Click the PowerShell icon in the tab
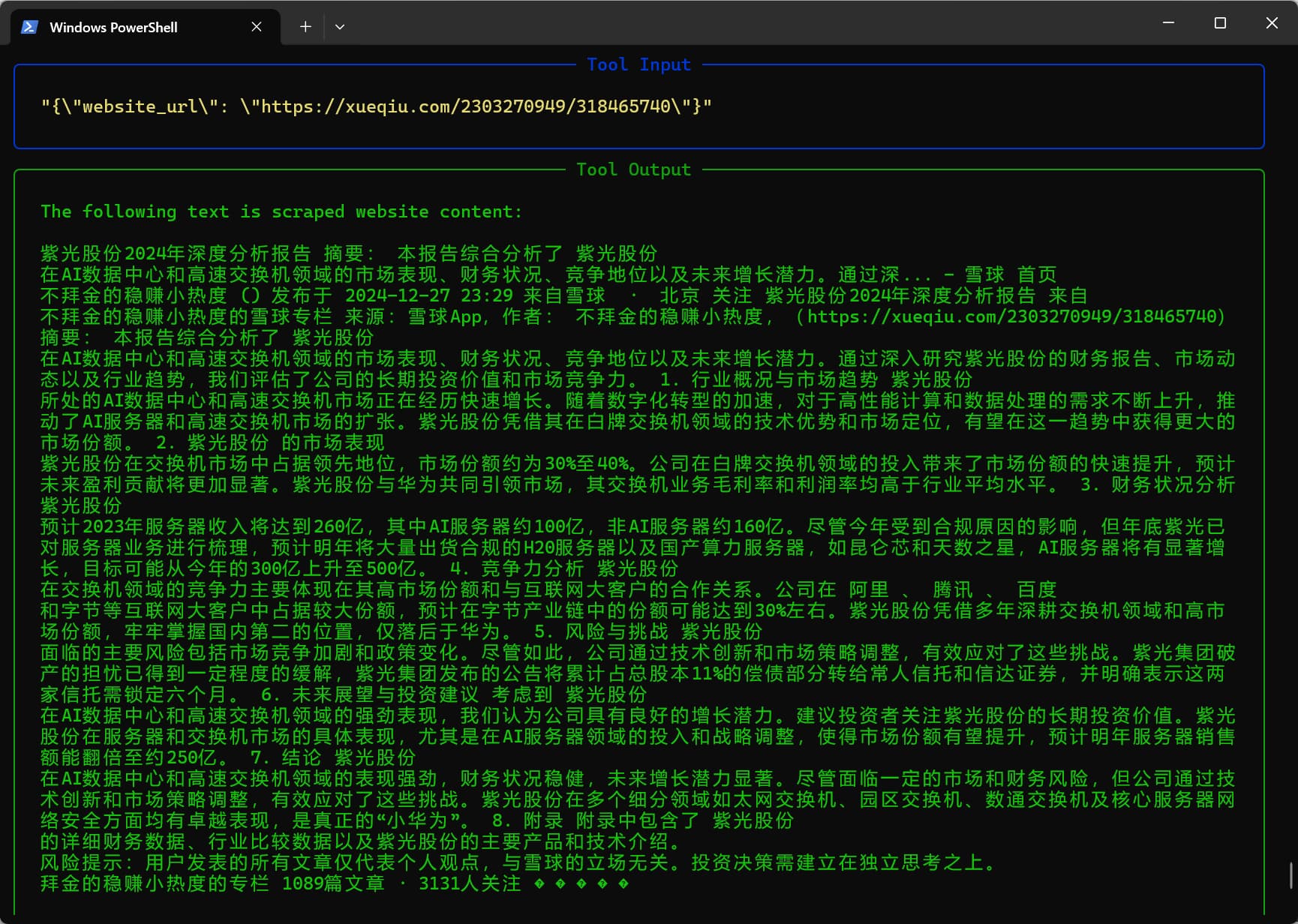Viewport: 1298px width, 924px height. pyautogui.click(x=30, y=27)
